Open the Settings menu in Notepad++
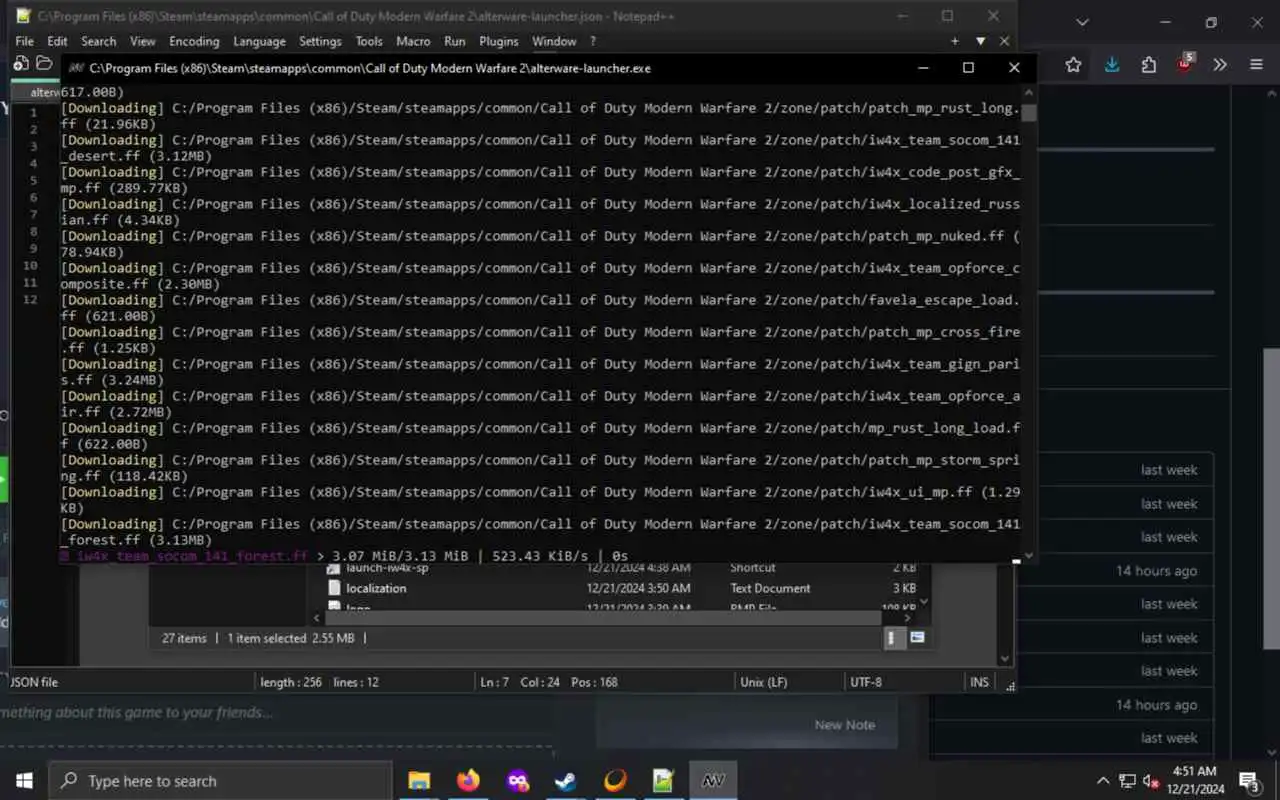 point(320,41)
